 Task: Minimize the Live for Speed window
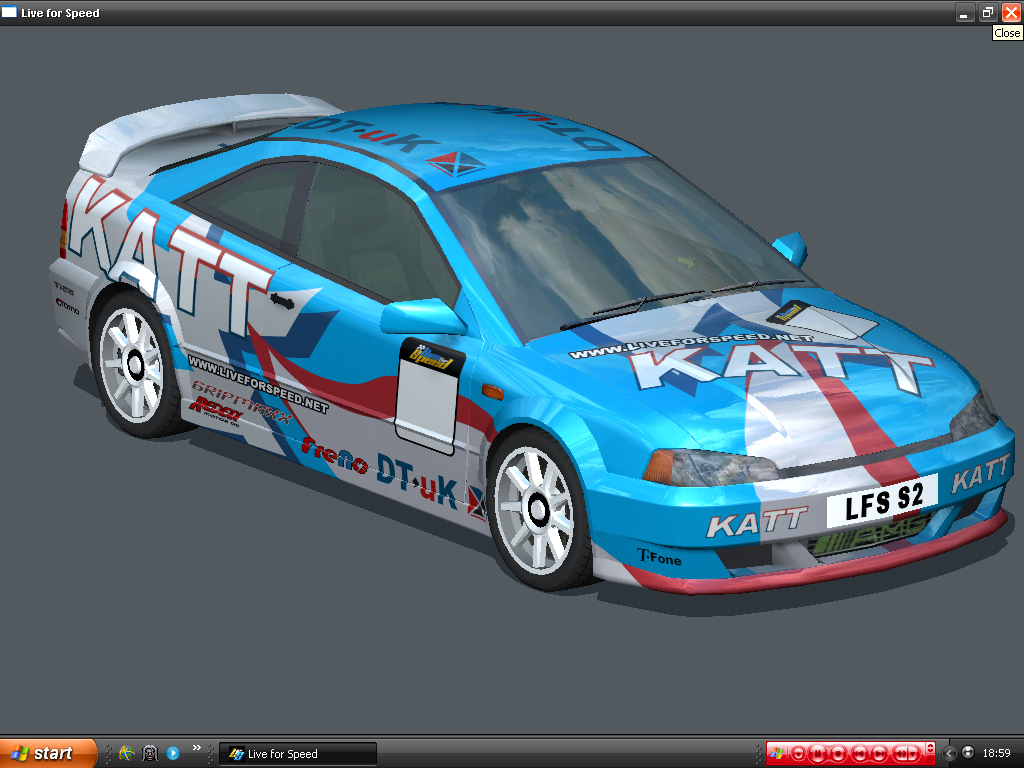pos(965,12)
